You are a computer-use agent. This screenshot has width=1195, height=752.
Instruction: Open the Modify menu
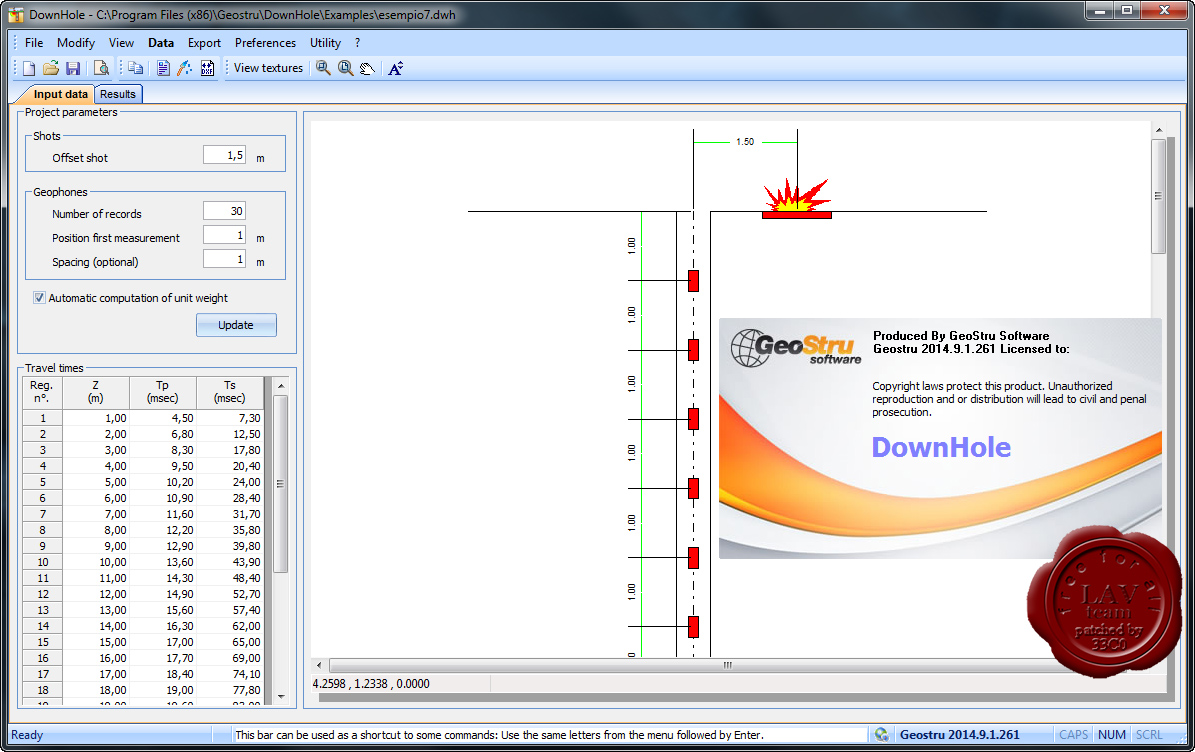(76, 43)
